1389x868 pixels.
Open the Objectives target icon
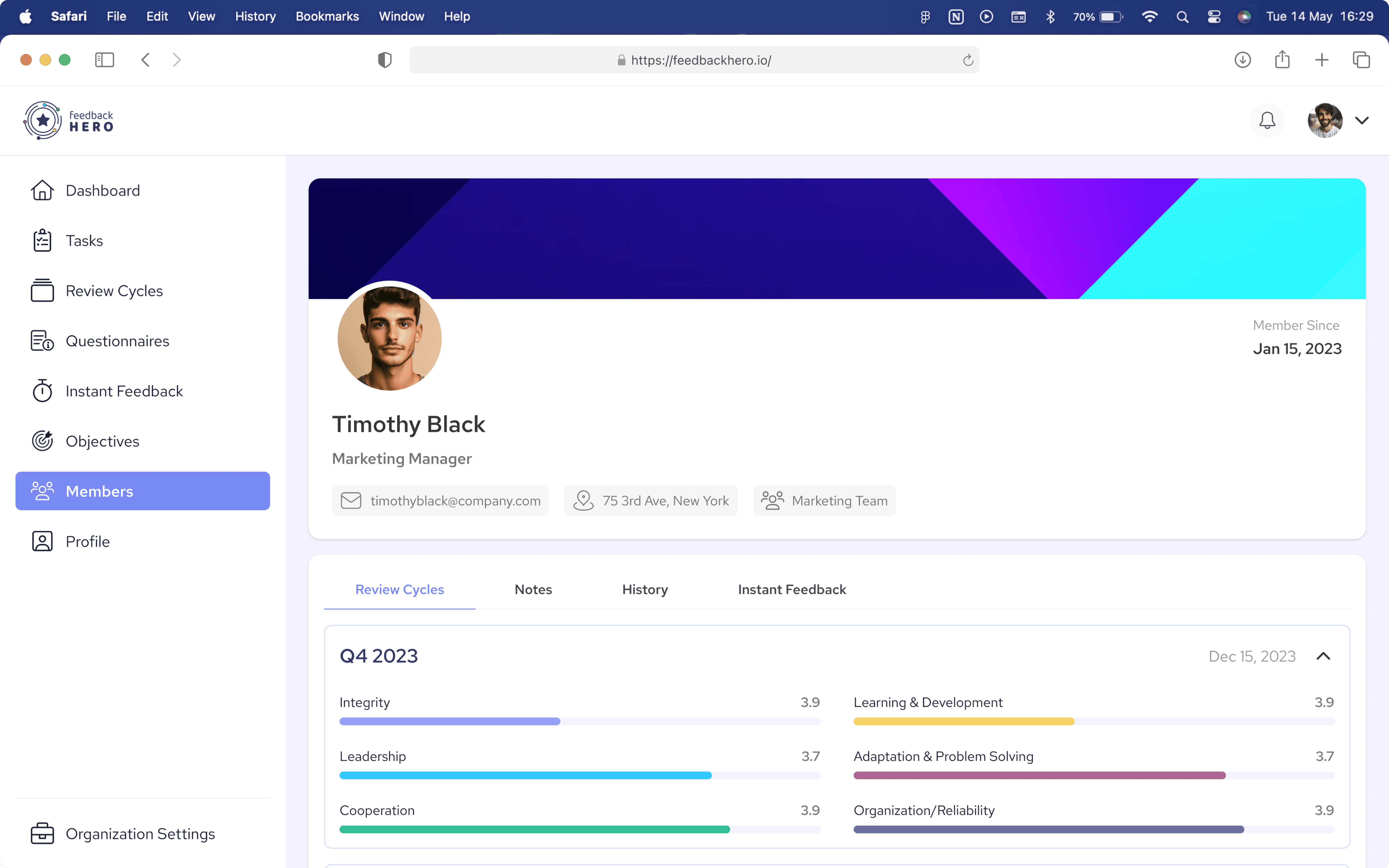[x=42, y=441]
